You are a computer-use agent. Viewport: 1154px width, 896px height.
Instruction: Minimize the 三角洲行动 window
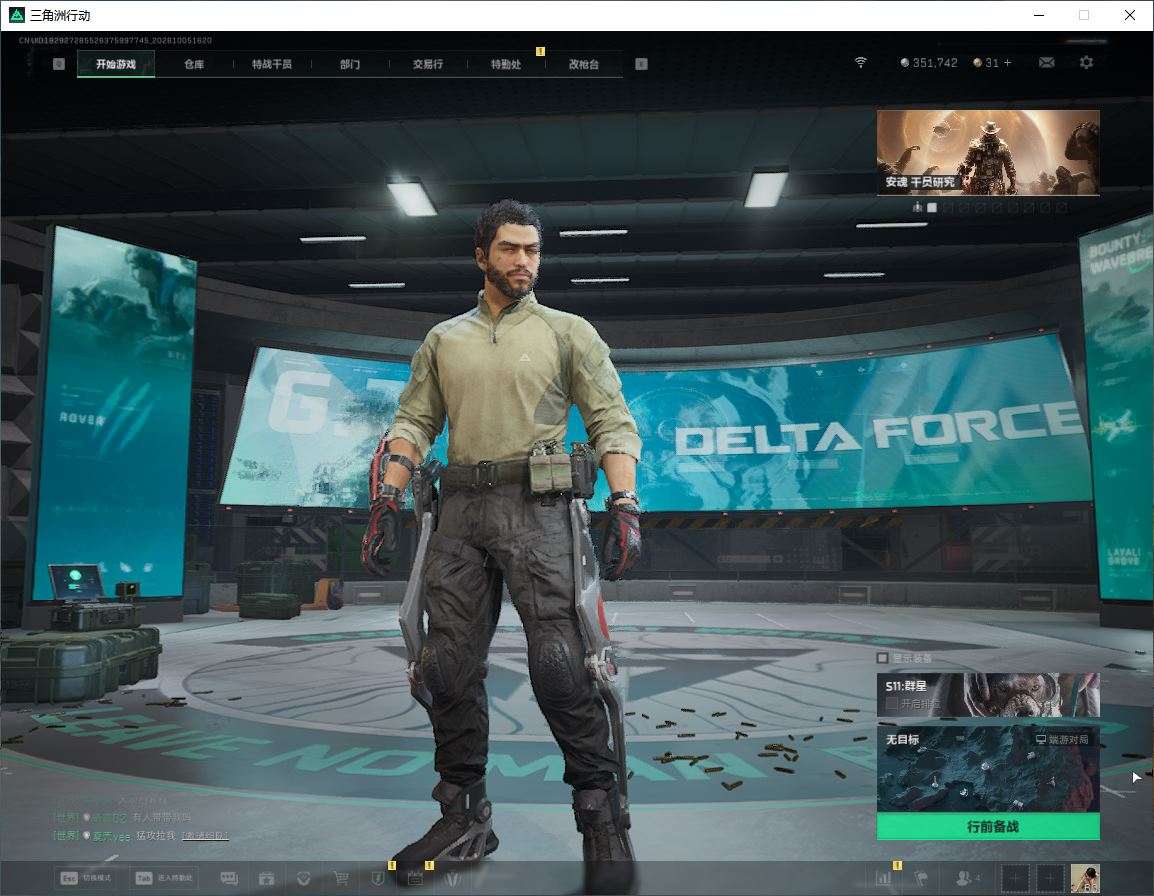(1039, 15)
